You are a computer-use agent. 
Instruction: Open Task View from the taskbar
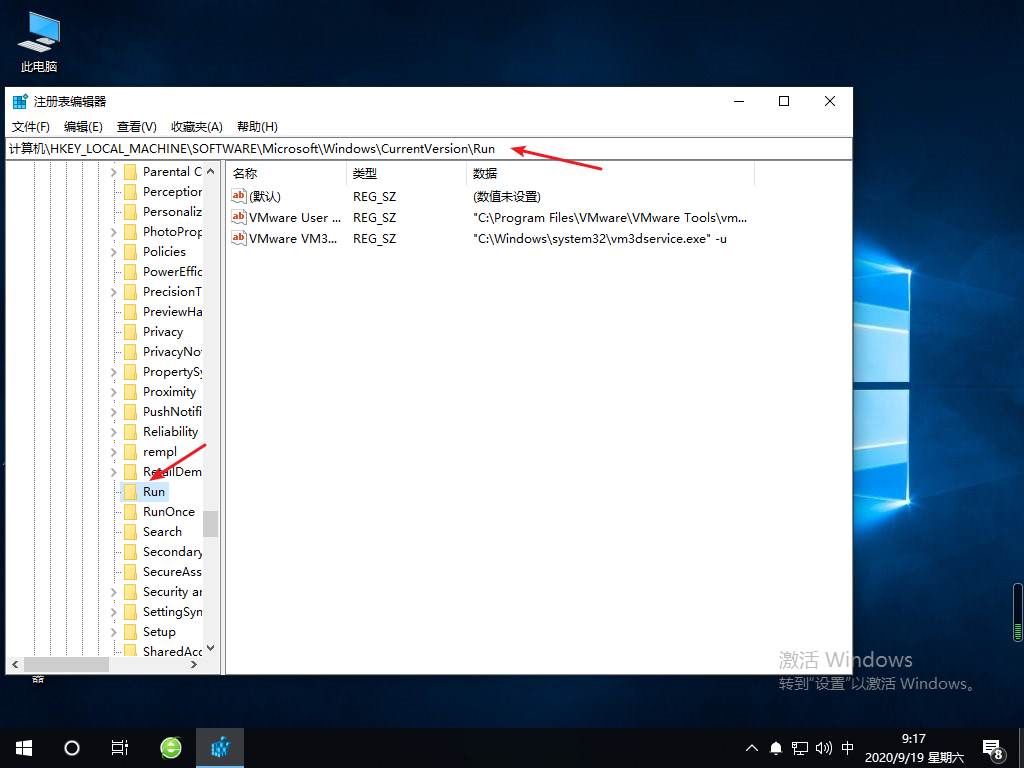(119, 747)
